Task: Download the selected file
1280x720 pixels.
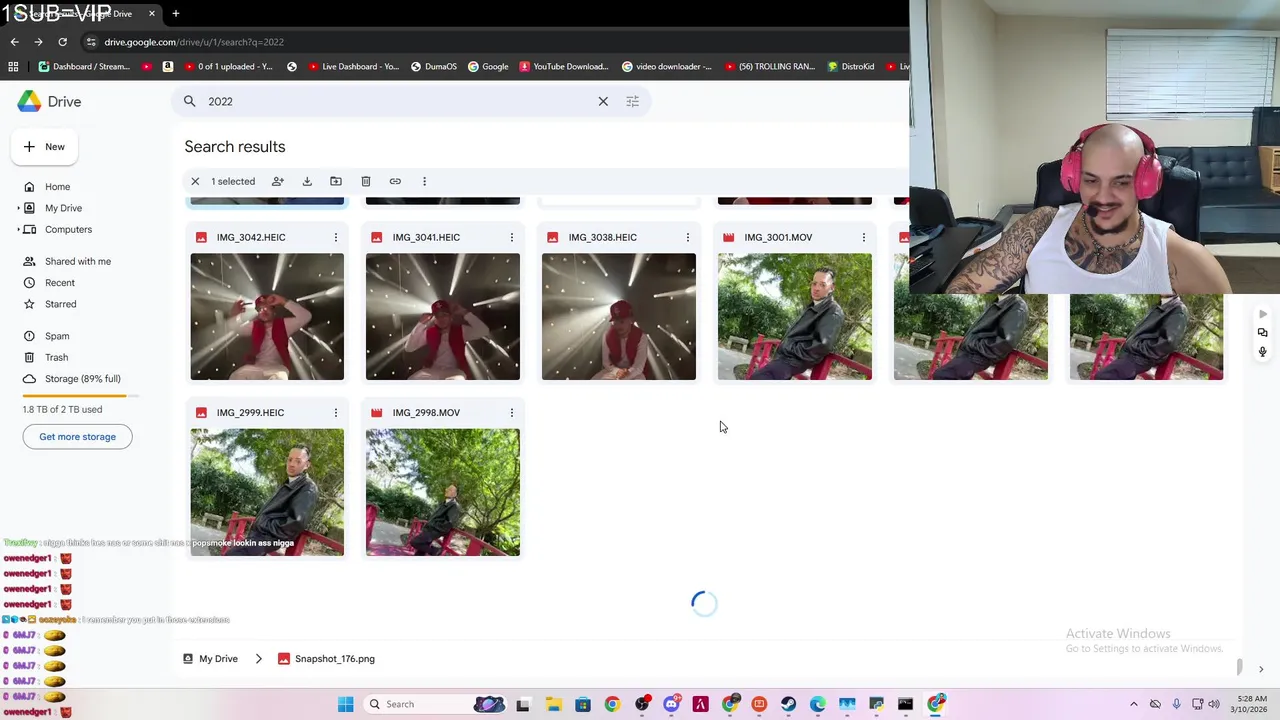Action: [x=307, y=181]
